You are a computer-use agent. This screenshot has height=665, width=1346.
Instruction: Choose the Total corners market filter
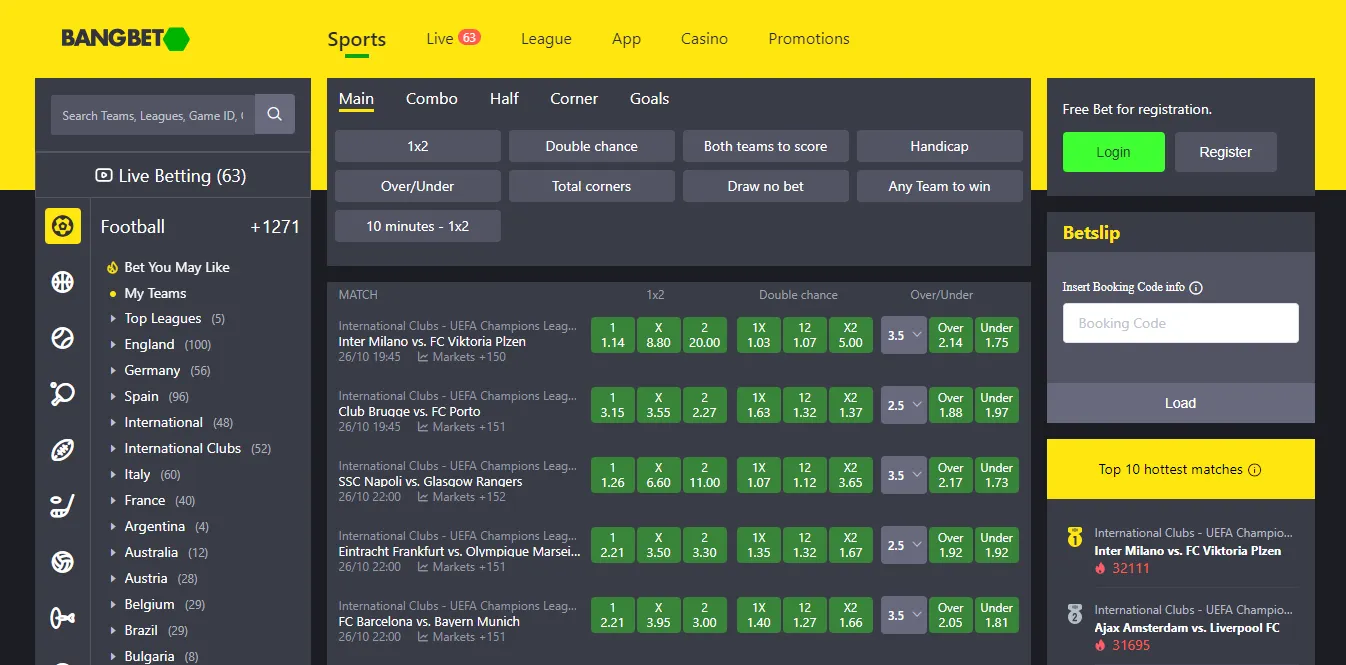pyautogui.click(x=592, y=186)
